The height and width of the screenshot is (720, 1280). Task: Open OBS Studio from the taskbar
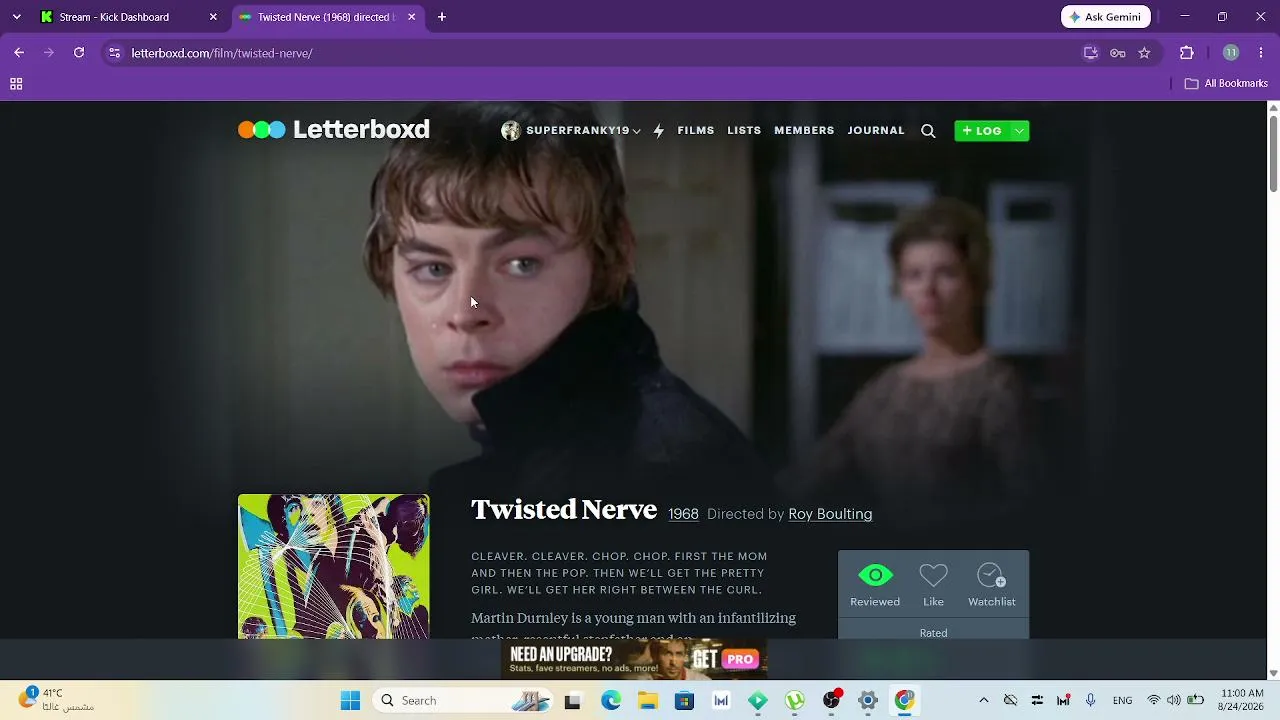coord(831,700)
